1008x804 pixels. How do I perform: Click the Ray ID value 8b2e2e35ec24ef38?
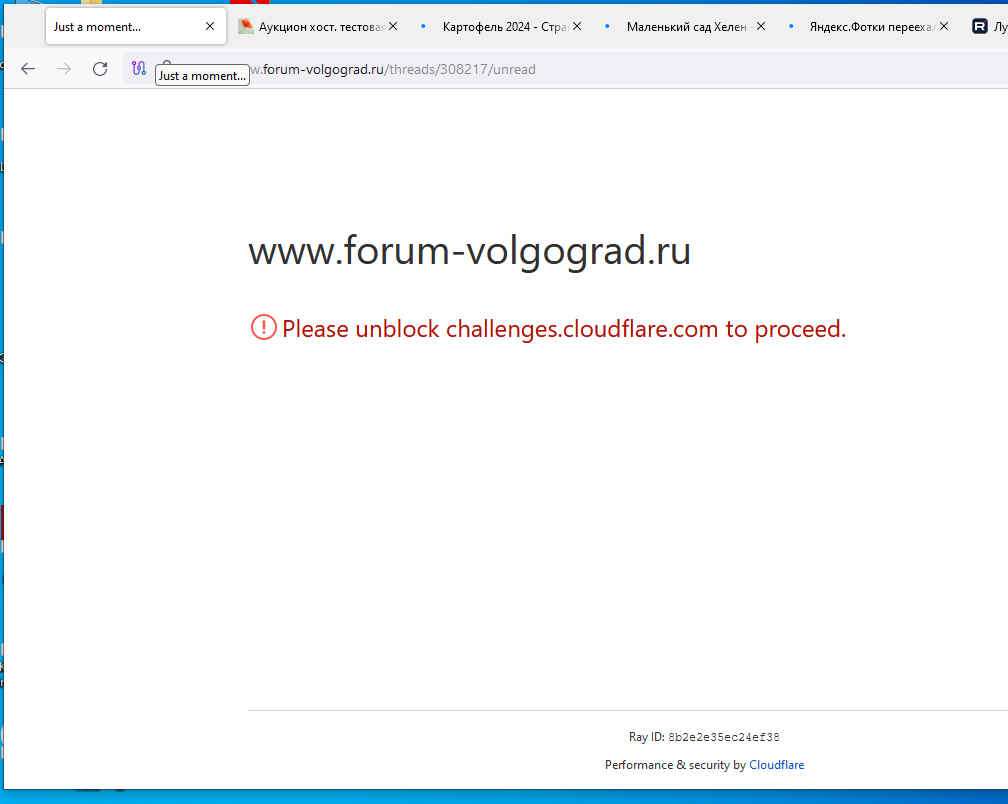pyautogui.click(x=724, y=737)
